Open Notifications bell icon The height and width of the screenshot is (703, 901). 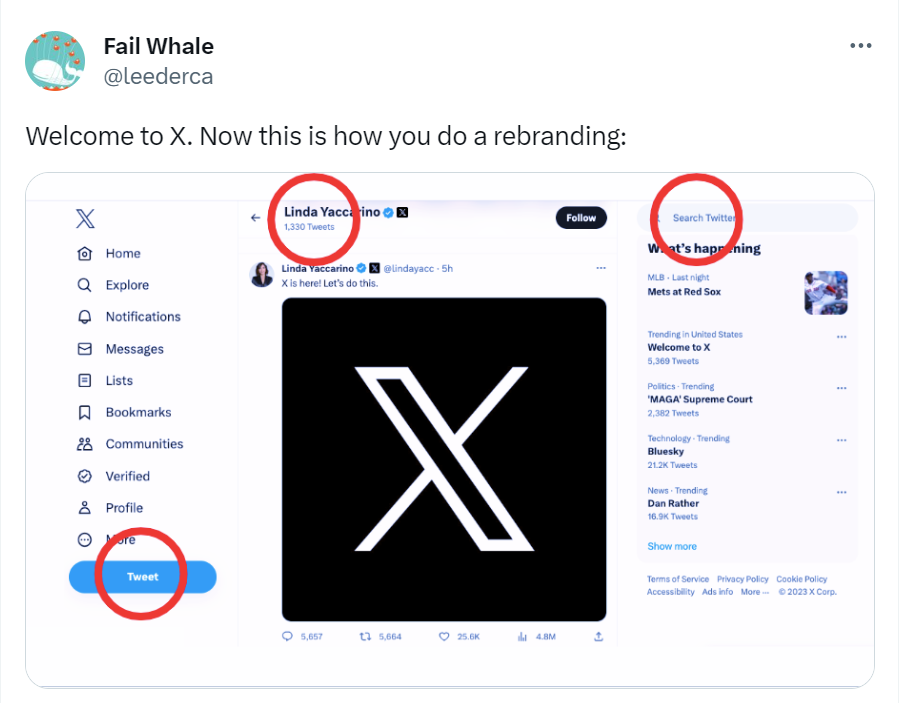tap(84, 317)
